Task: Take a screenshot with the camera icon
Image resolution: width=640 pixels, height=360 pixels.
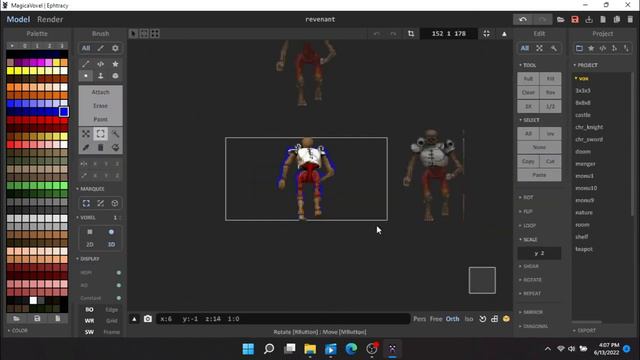Action: coord(148,319)
